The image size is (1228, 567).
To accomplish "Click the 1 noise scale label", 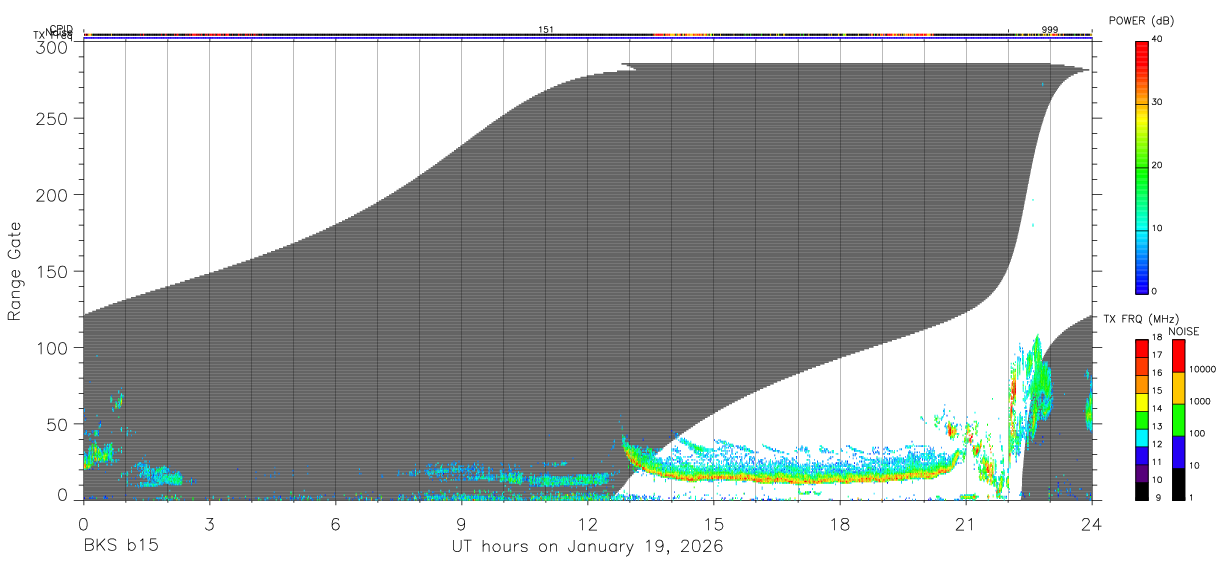I will pyautogui.click(x=1191, y=497).
